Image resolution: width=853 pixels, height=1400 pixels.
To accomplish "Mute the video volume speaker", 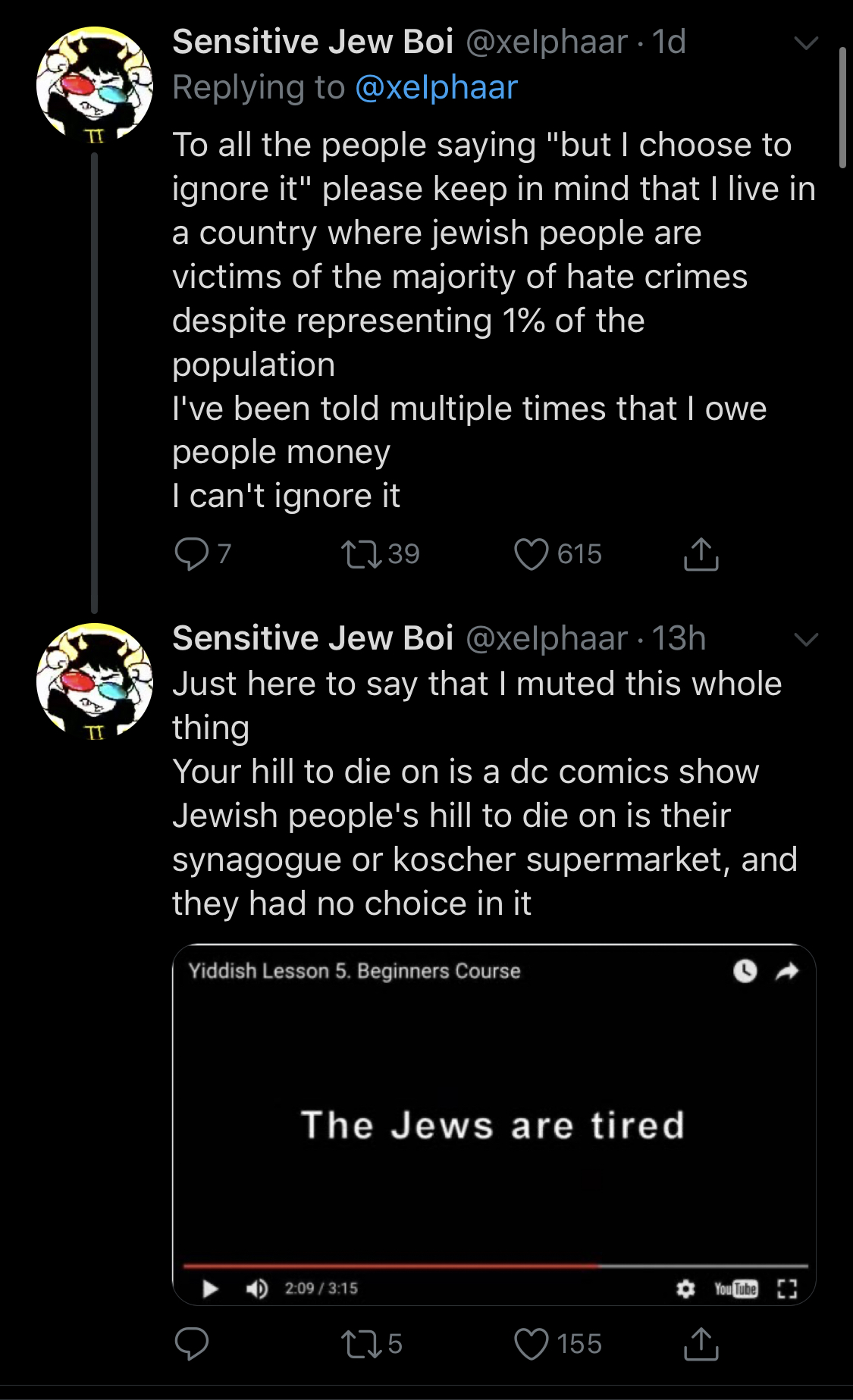I will tap(257, 1288).
